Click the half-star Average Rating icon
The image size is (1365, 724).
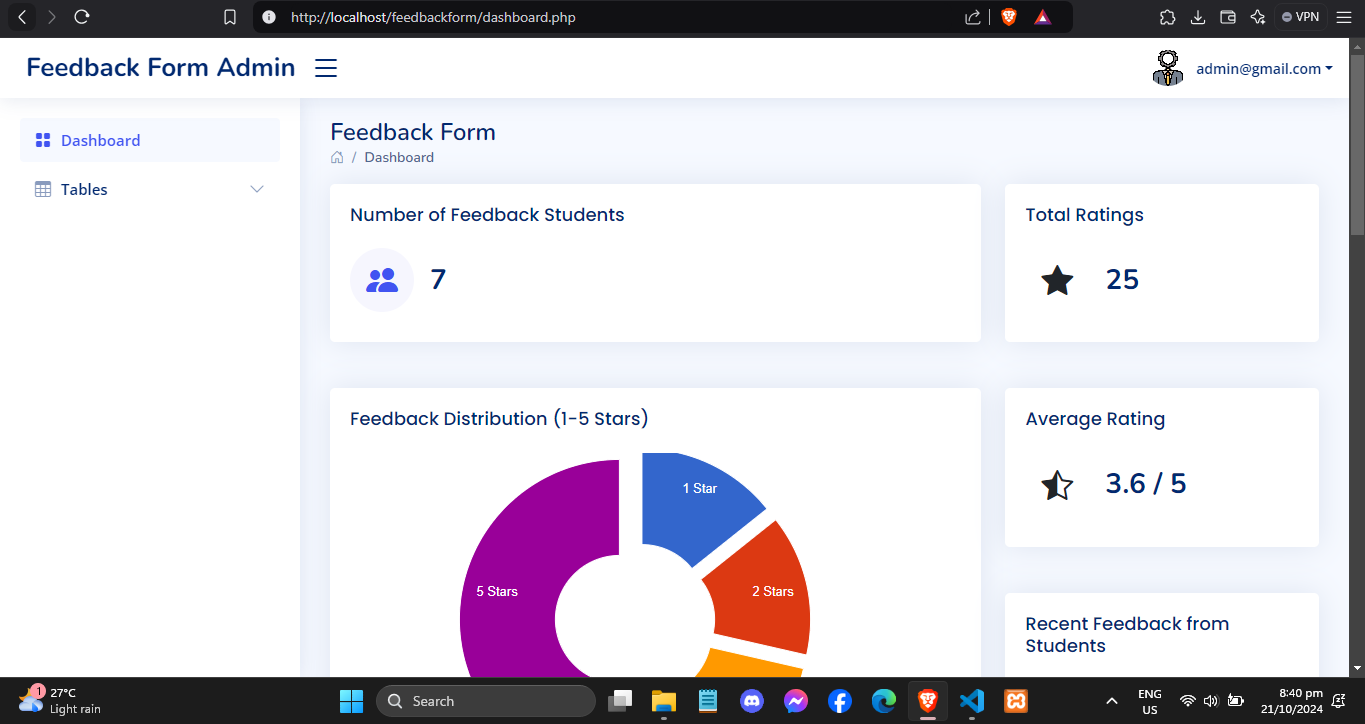point(1057,485)
